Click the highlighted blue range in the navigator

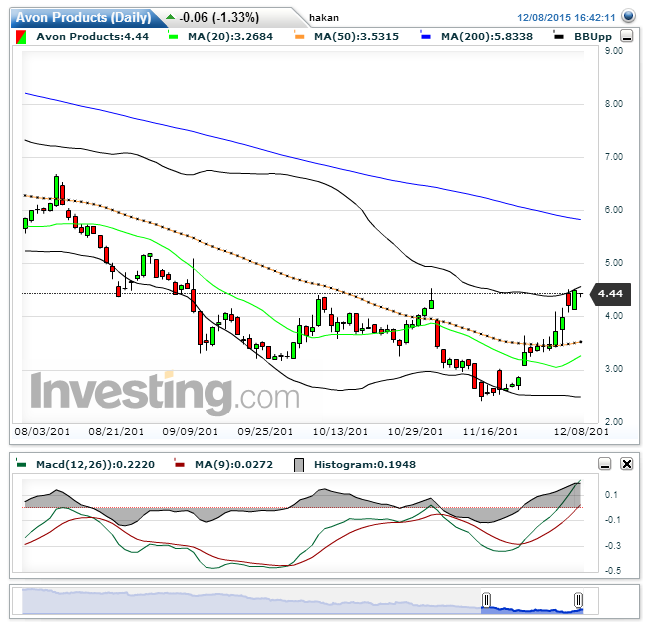click(x=532, y=610)
